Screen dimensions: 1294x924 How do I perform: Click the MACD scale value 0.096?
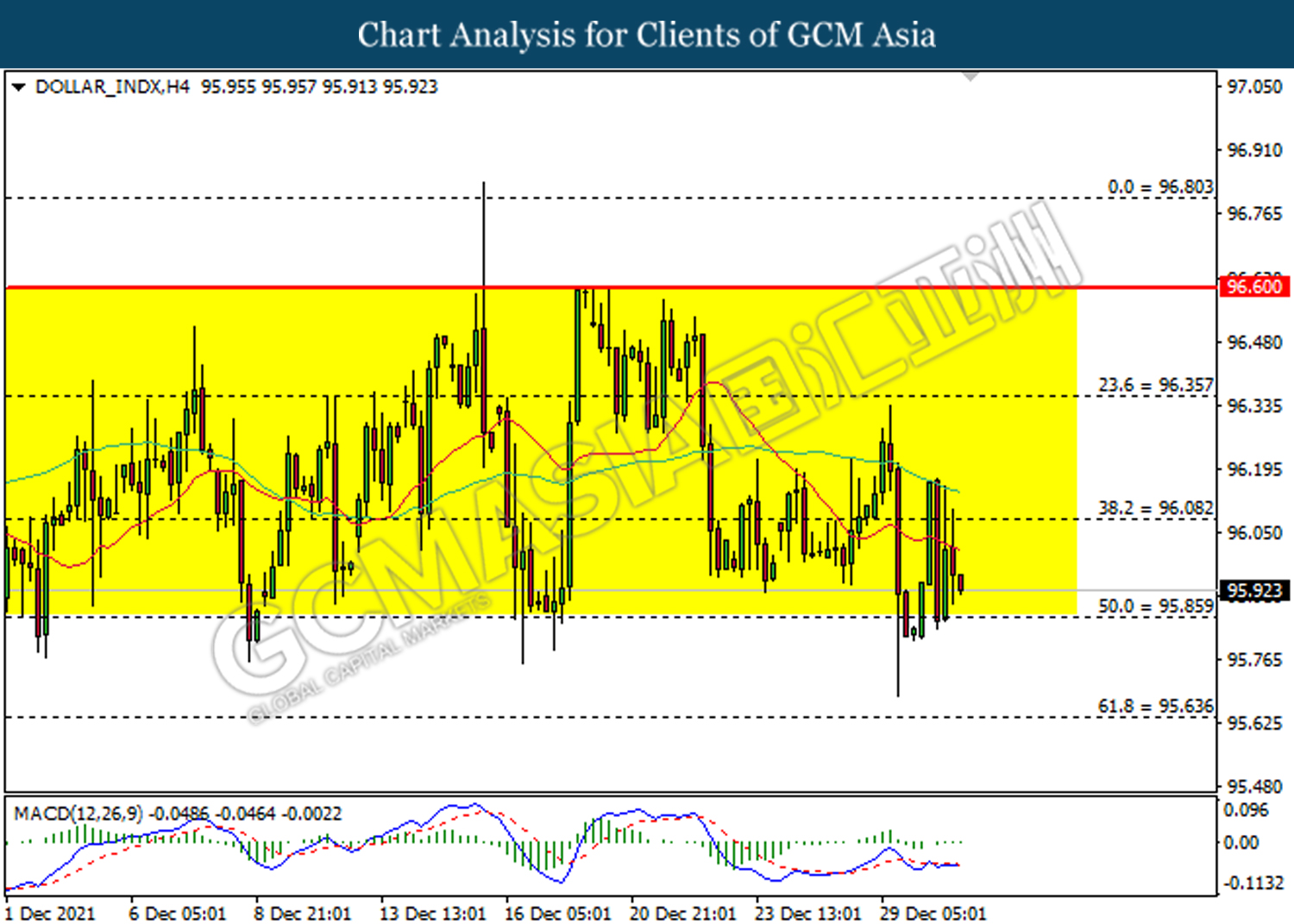pyautogui.click(x=1247, y=810)
